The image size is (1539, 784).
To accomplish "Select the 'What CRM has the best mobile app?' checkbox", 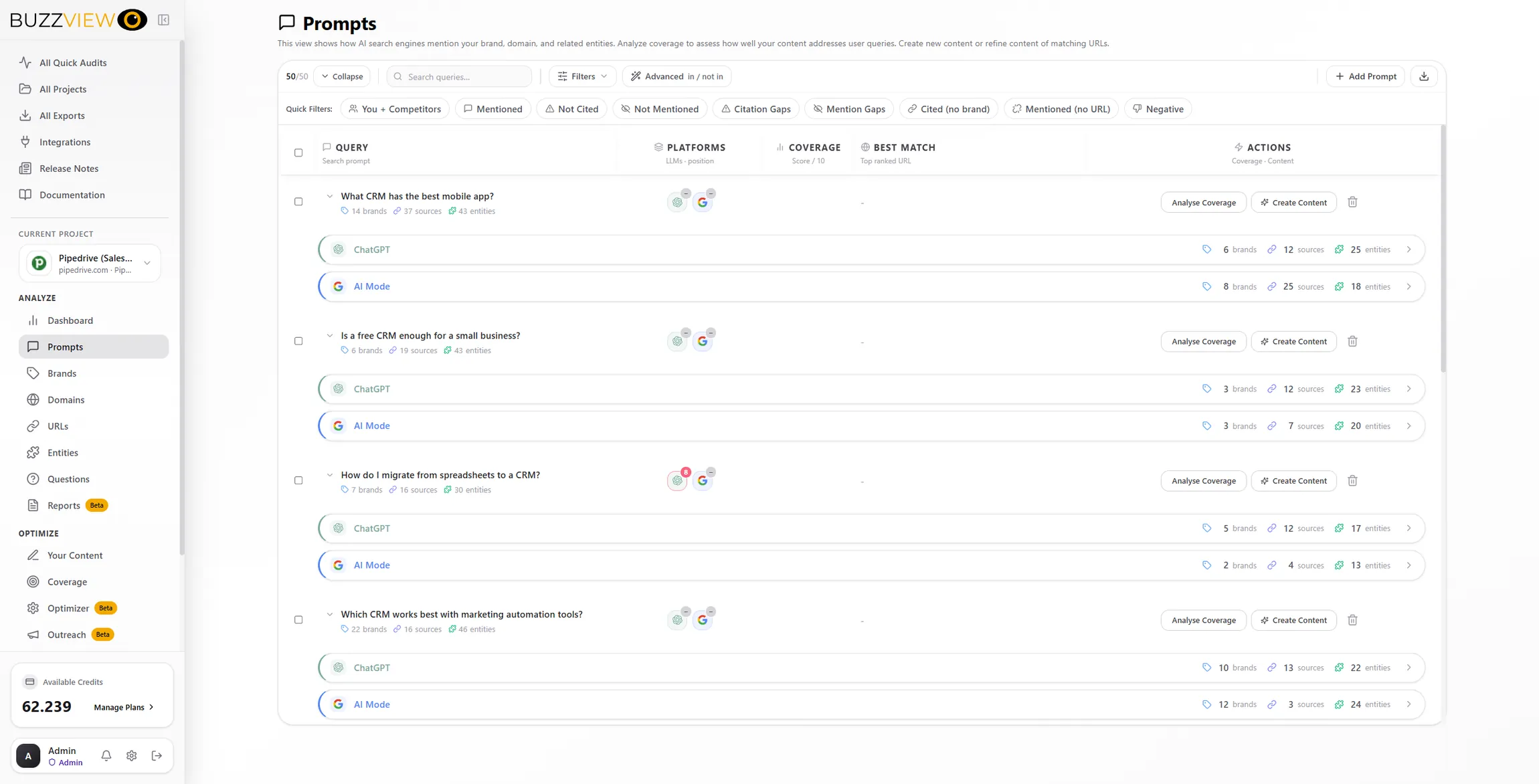I will click(298, 201).
